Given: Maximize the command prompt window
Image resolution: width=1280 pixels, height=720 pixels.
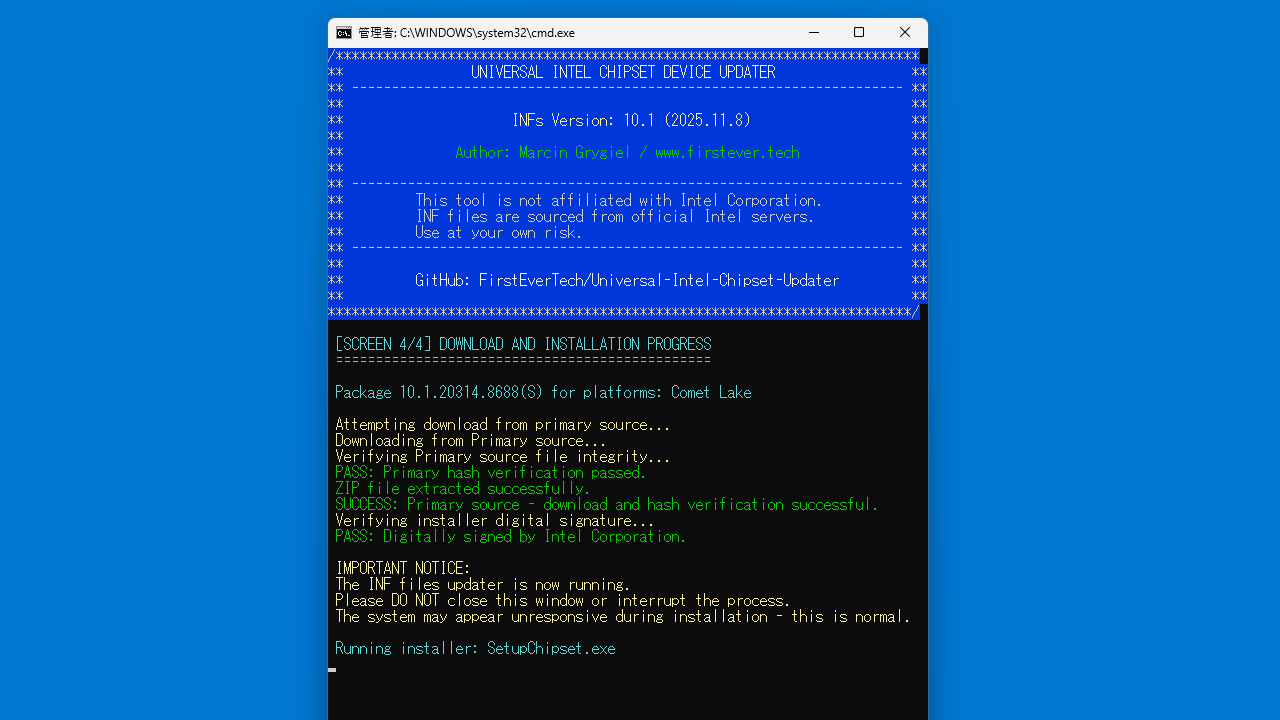Looking at the screenshot, I should (x=858, y=32).
